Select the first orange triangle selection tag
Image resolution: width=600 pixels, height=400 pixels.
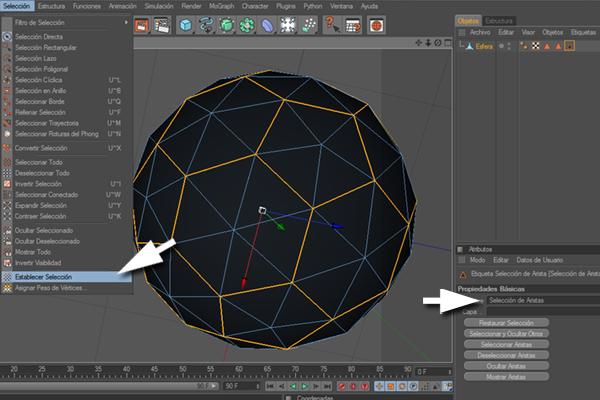click(x=547, y=46)
